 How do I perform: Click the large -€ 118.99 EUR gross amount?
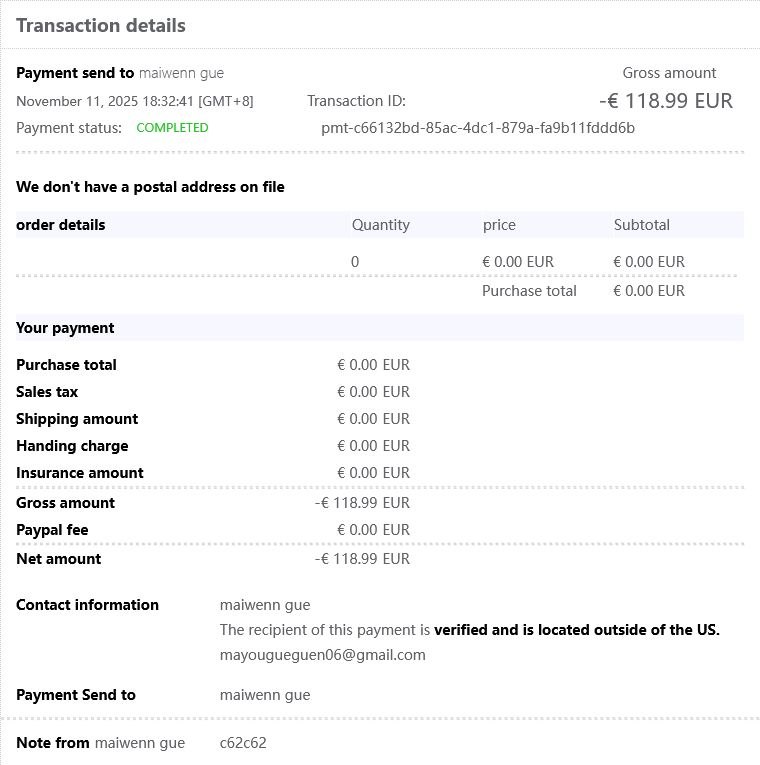666,101
